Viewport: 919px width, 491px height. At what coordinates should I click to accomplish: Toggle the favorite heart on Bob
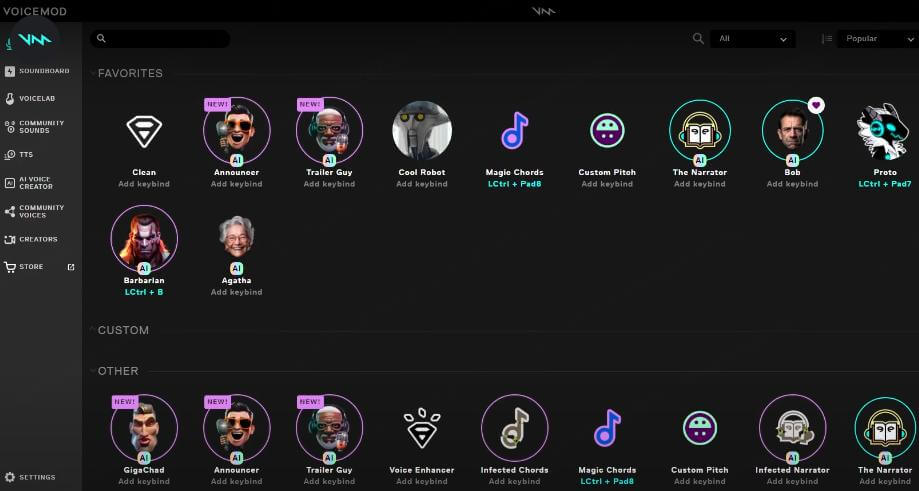pyautogui.click(x=816, y=105)
